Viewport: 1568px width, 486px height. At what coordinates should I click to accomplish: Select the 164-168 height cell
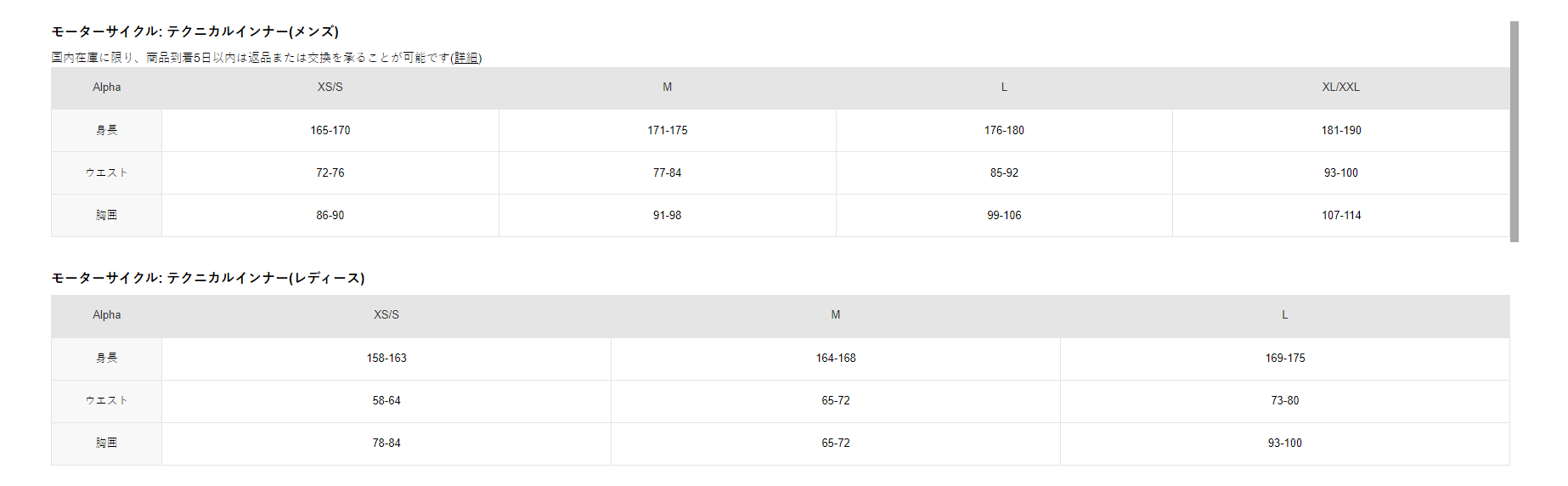tap(836, 359)
